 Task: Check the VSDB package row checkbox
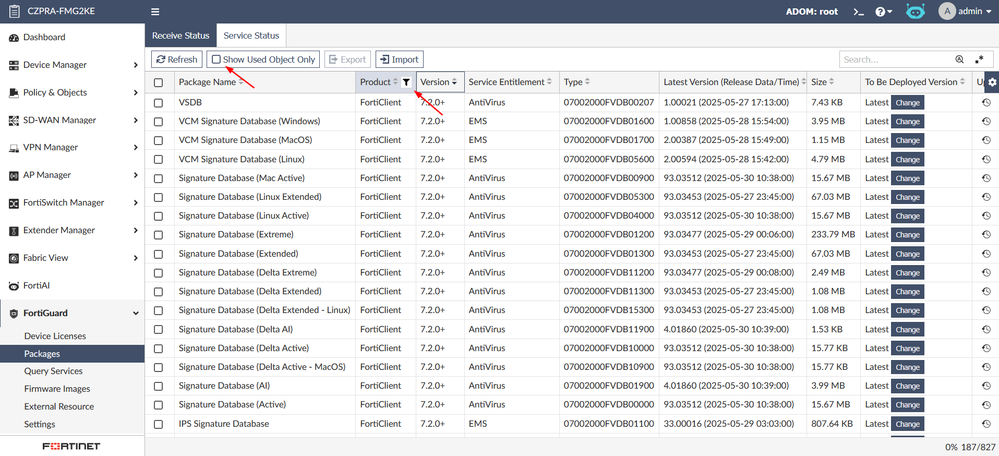point(158,102)
